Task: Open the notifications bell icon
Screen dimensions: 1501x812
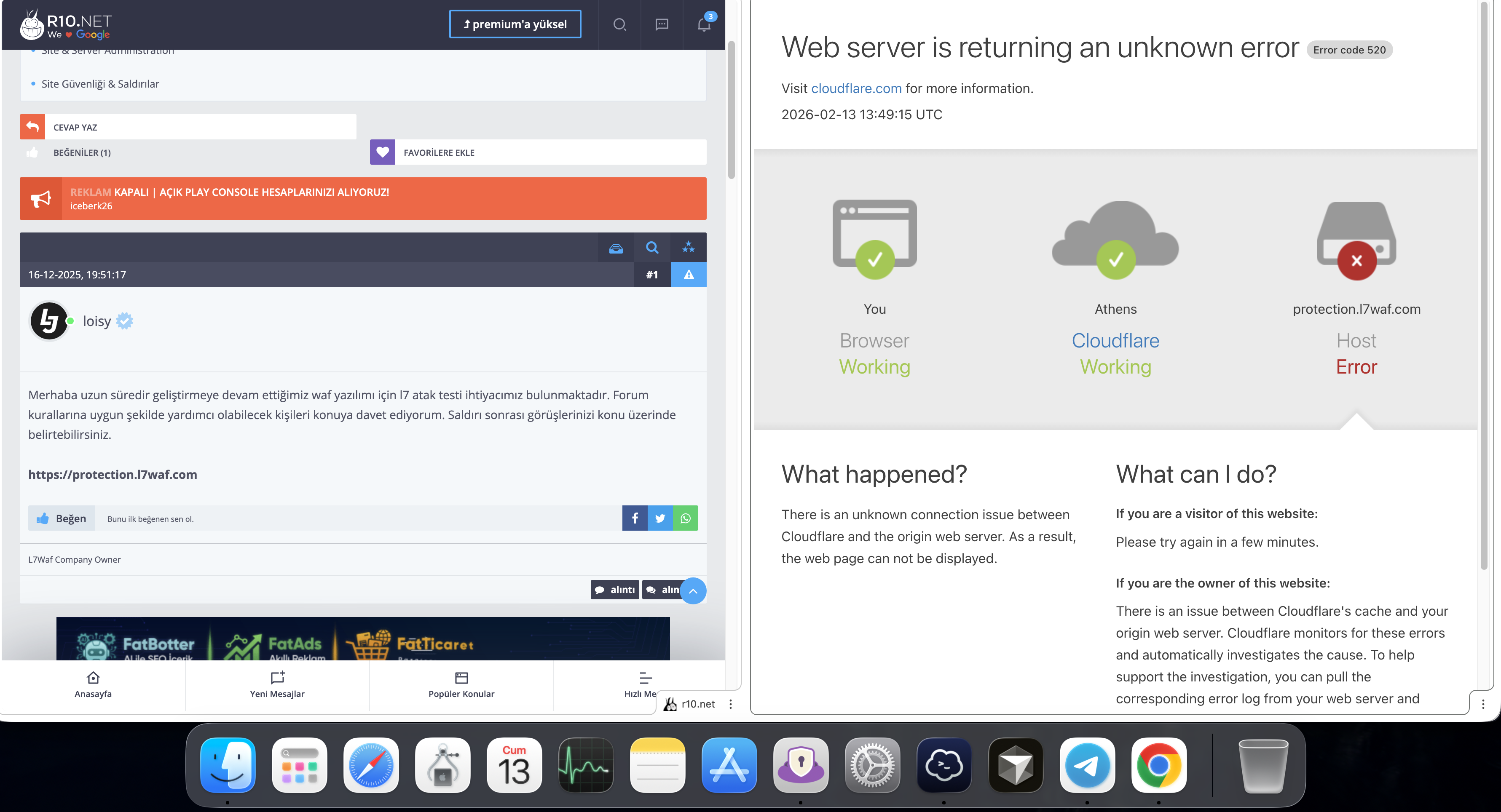Action: (704, 24)
